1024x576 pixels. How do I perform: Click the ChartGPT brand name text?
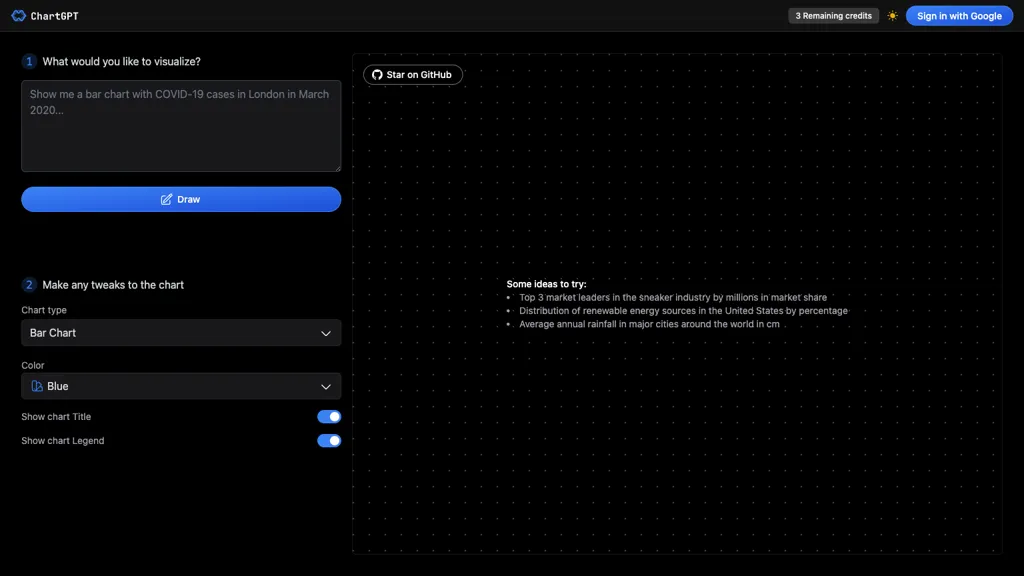pyautogui.click(x=55, y=16)
